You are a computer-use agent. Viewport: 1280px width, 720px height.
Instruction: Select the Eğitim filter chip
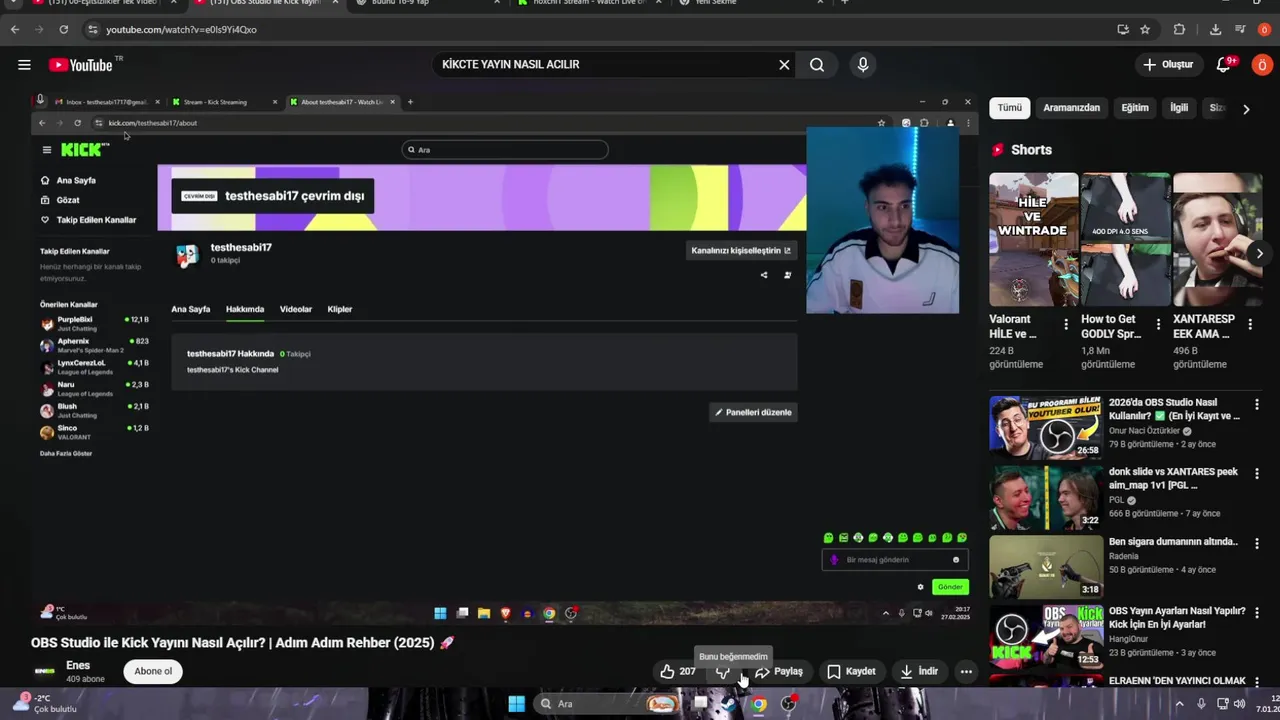click(x=1135, y=108)
